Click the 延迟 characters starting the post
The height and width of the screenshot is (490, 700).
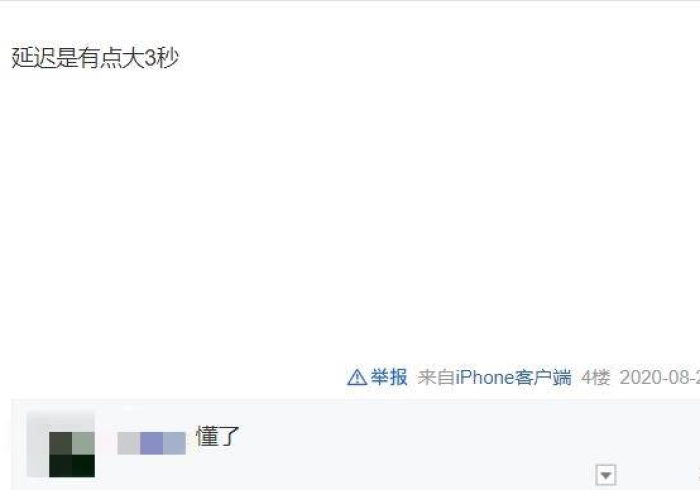pyautogui.click(x=33, y=58)
